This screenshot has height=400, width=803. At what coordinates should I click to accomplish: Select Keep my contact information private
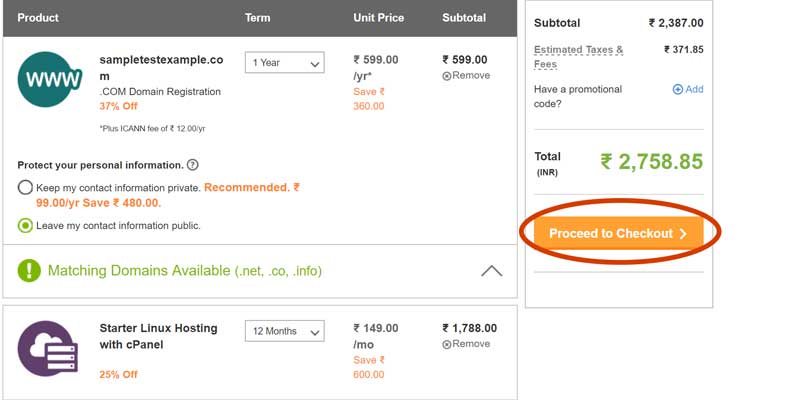tap(25, 187)
